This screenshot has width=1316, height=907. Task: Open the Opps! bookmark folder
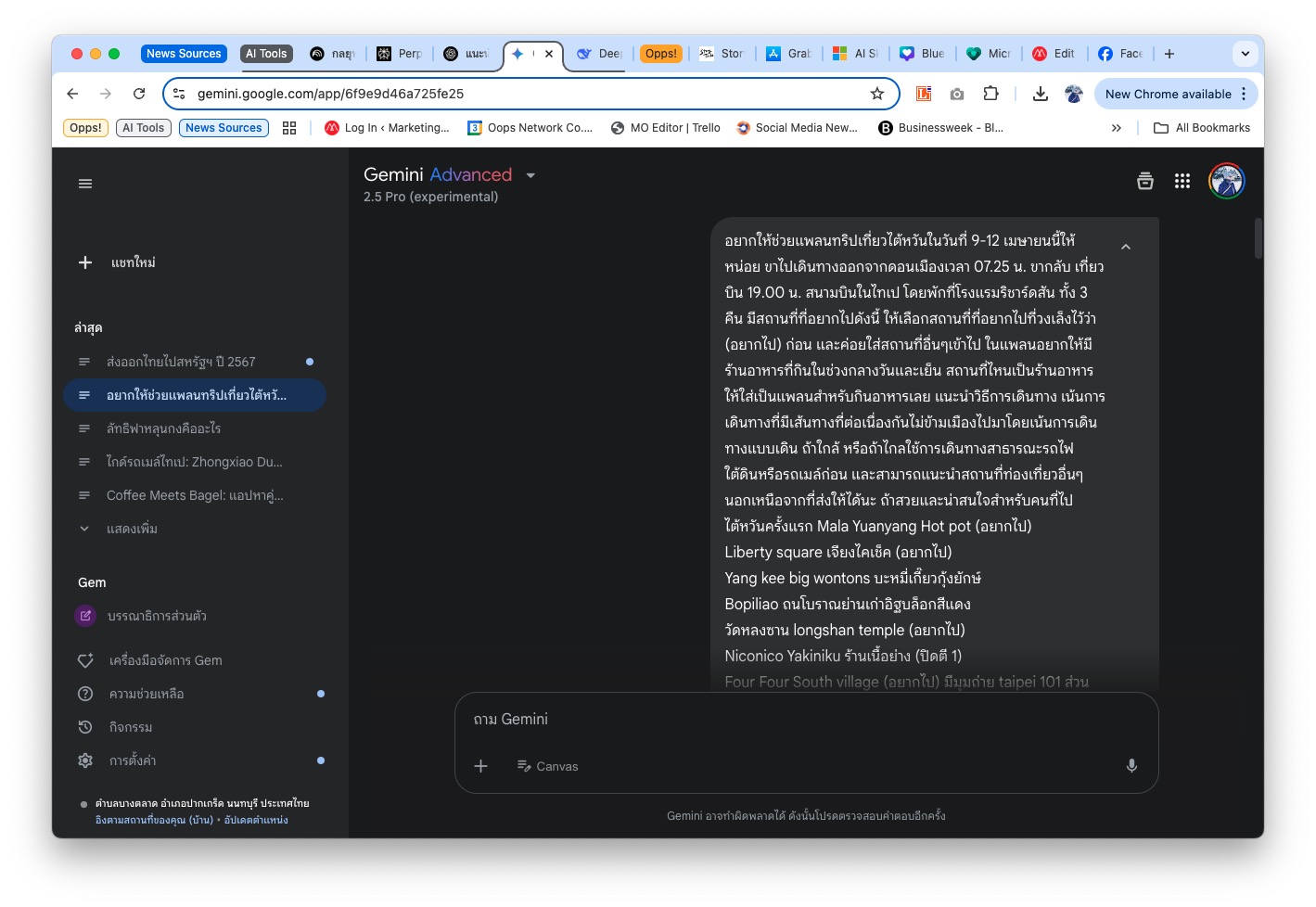[x=86, y=128]
